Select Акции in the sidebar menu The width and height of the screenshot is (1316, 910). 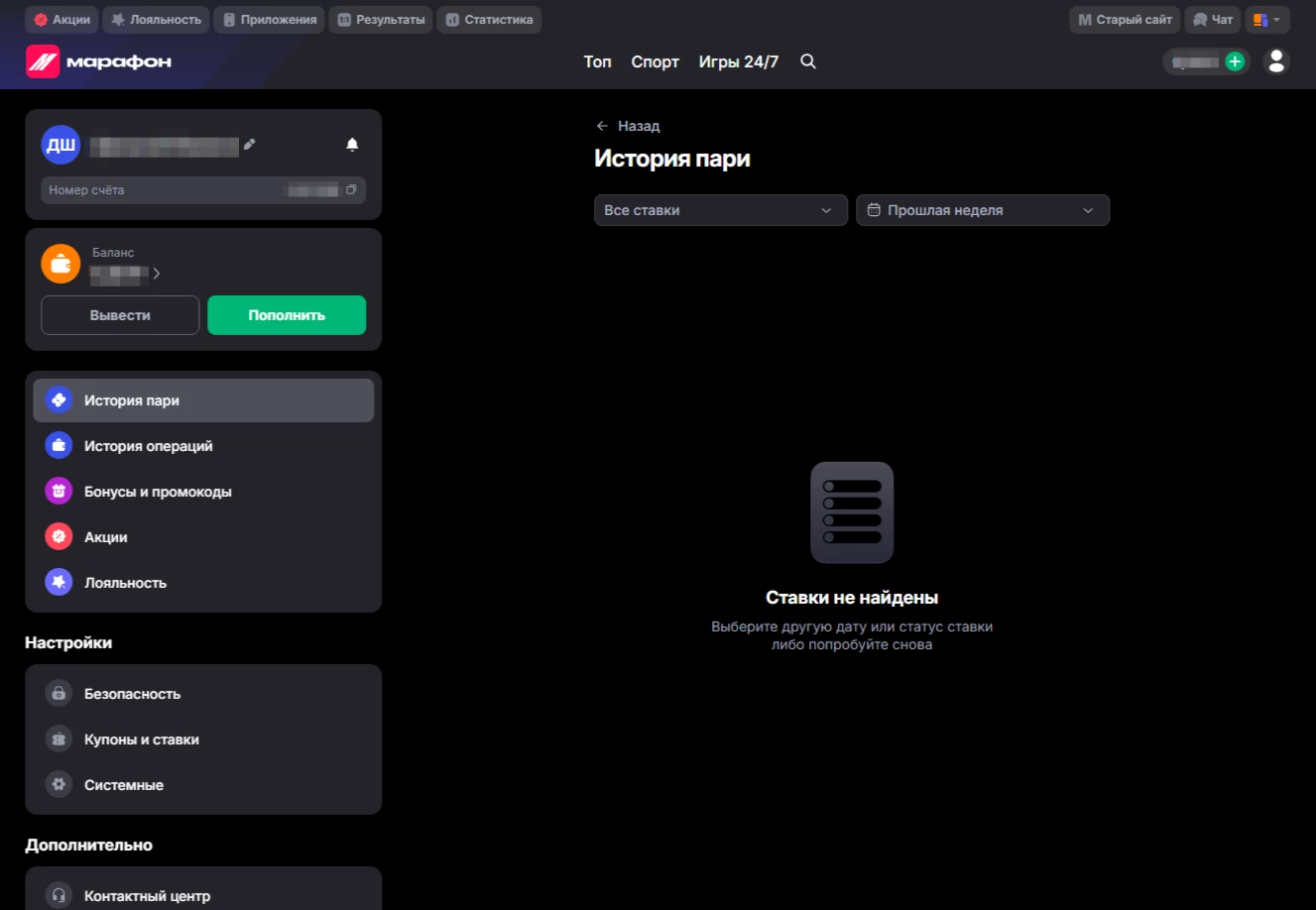coord(203,537)
